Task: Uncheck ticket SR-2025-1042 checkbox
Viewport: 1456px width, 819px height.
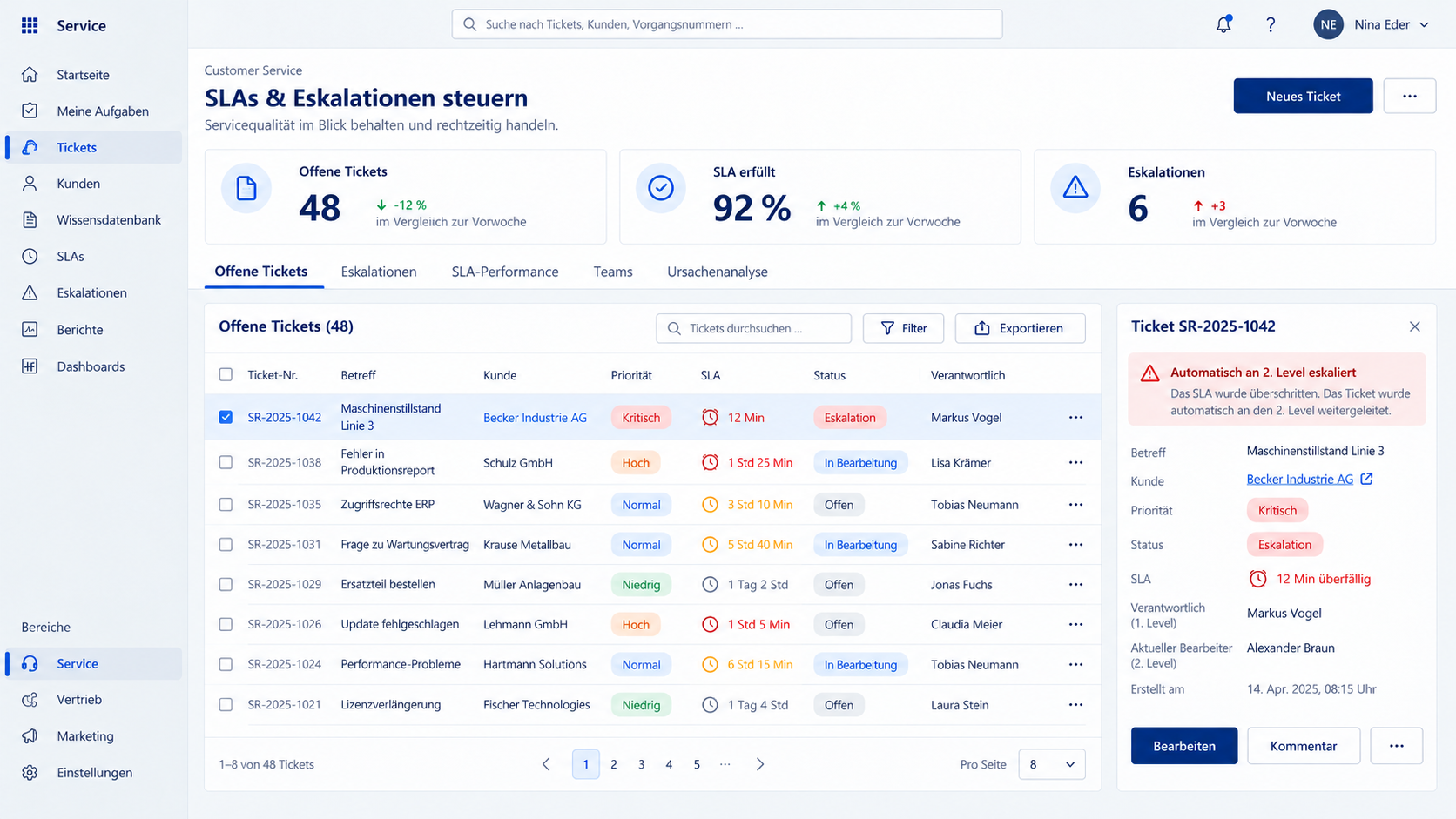Action: [226, 417]
